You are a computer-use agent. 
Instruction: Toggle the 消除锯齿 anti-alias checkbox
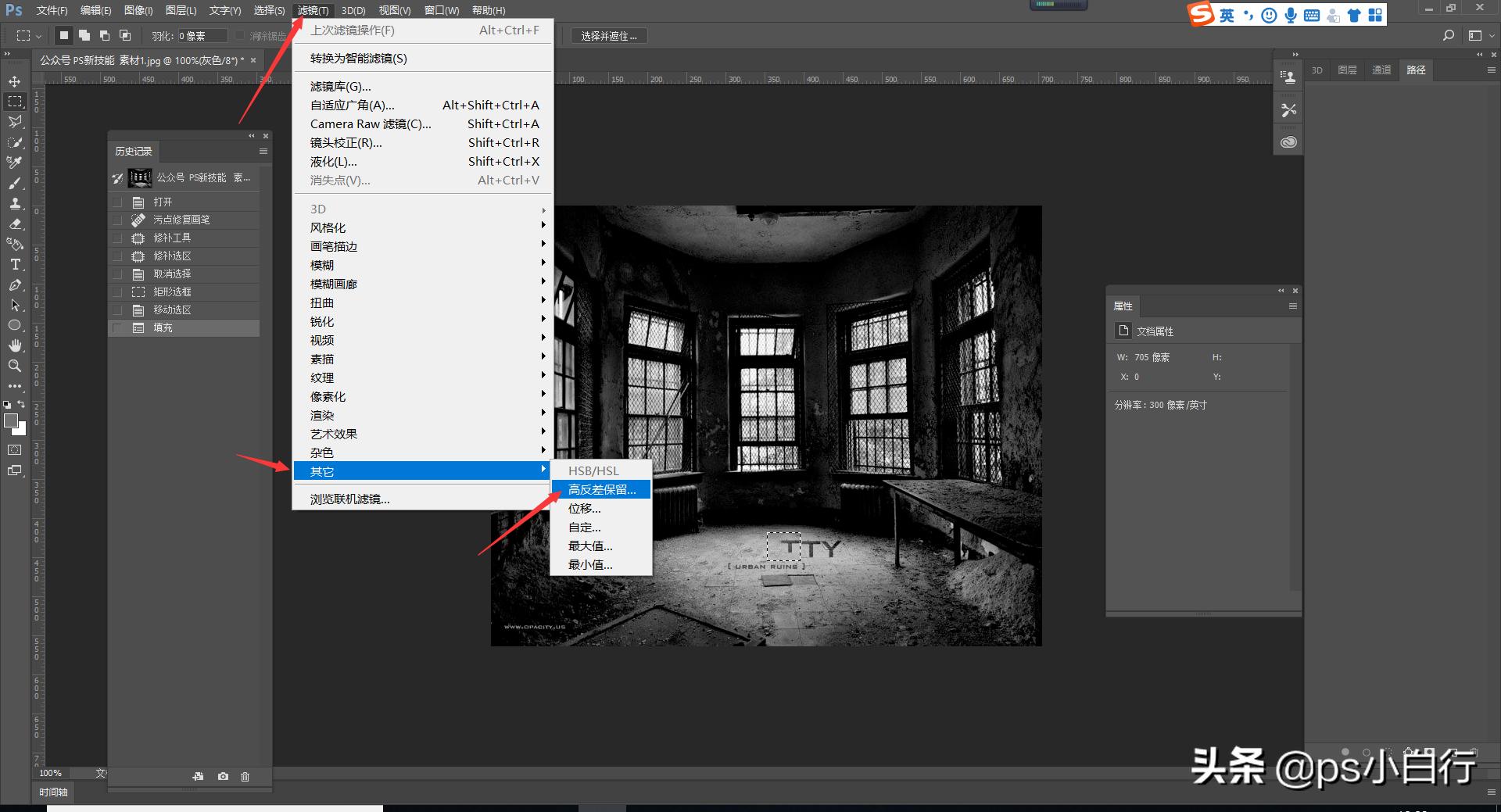click(x=241, y=36)
